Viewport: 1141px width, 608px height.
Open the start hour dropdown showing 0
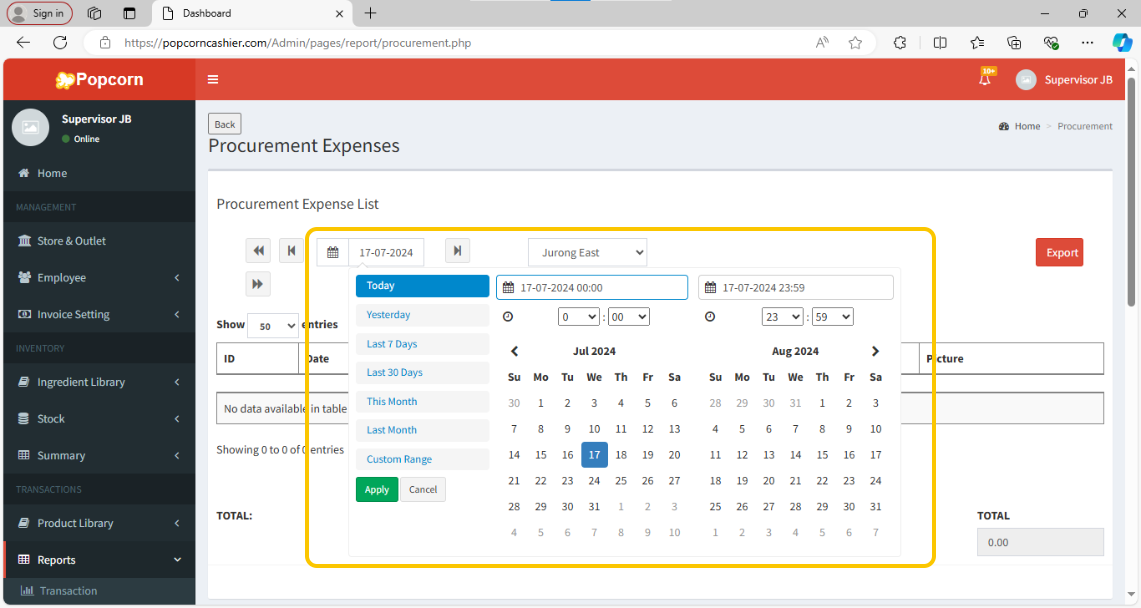point(579,317)
